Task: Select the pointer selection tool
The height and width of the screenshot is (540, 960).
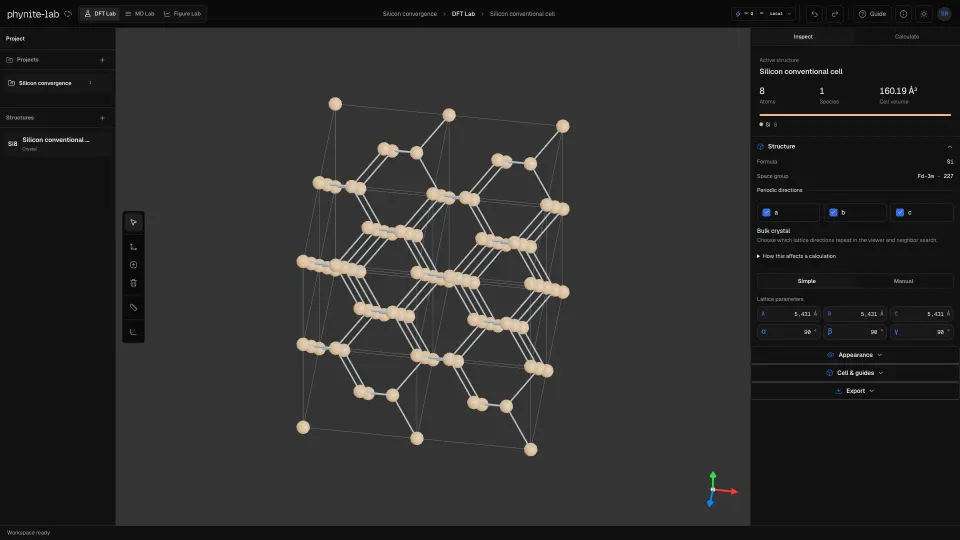Action: pyautogui.click(x=133, y=222)
